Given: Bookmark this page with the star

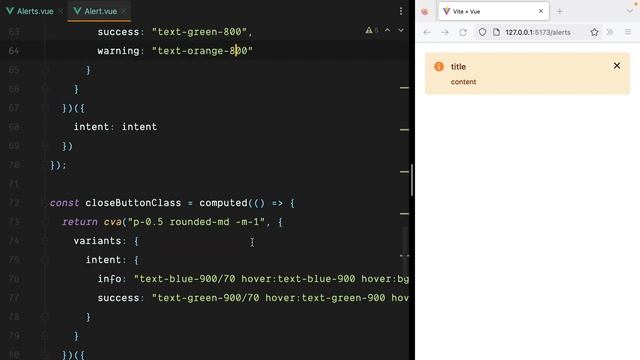Looking at the screenshot, I should [x=594, y=32].
